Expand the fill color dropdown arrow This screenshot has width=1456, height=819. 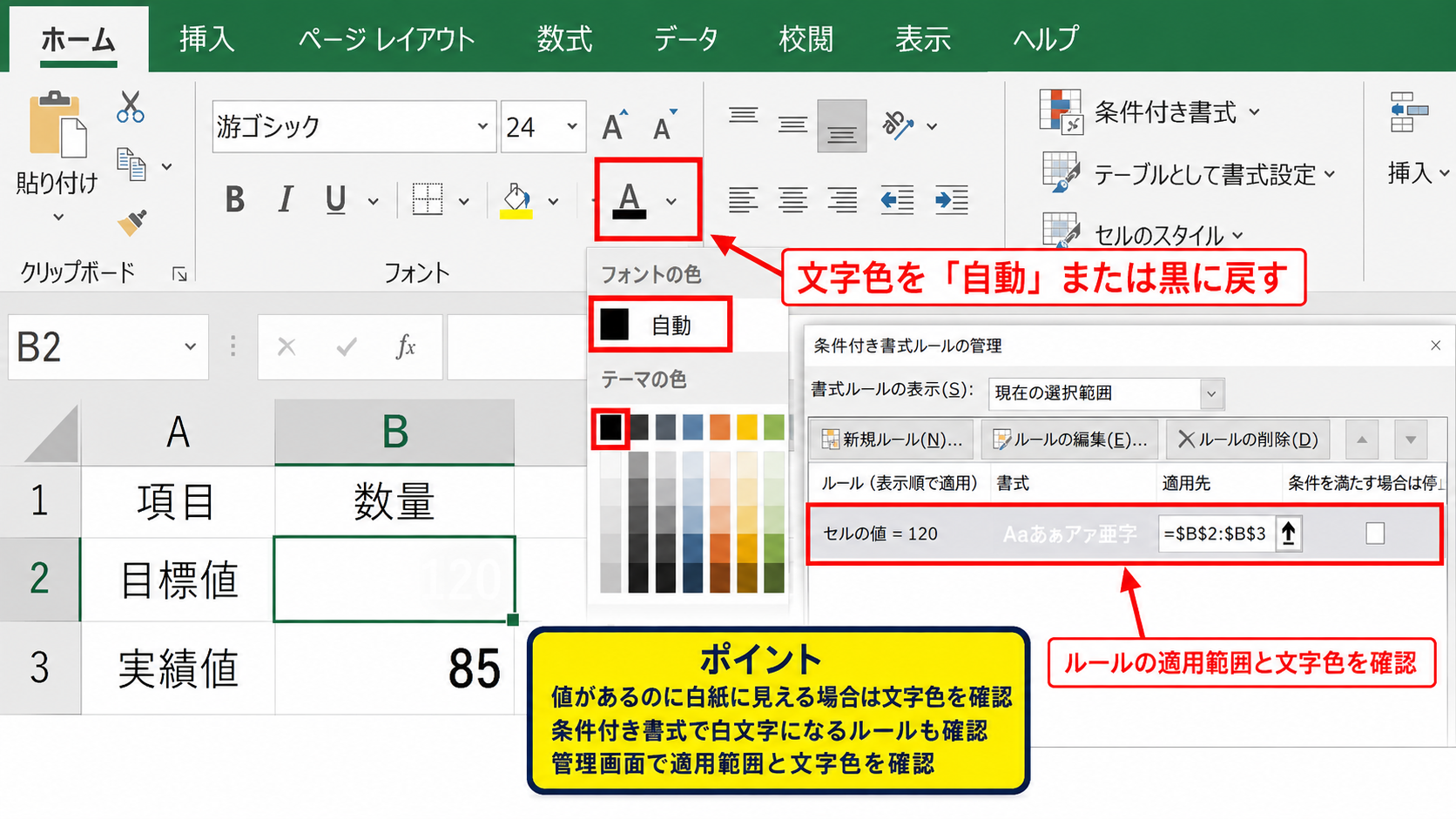coord(553,202)
